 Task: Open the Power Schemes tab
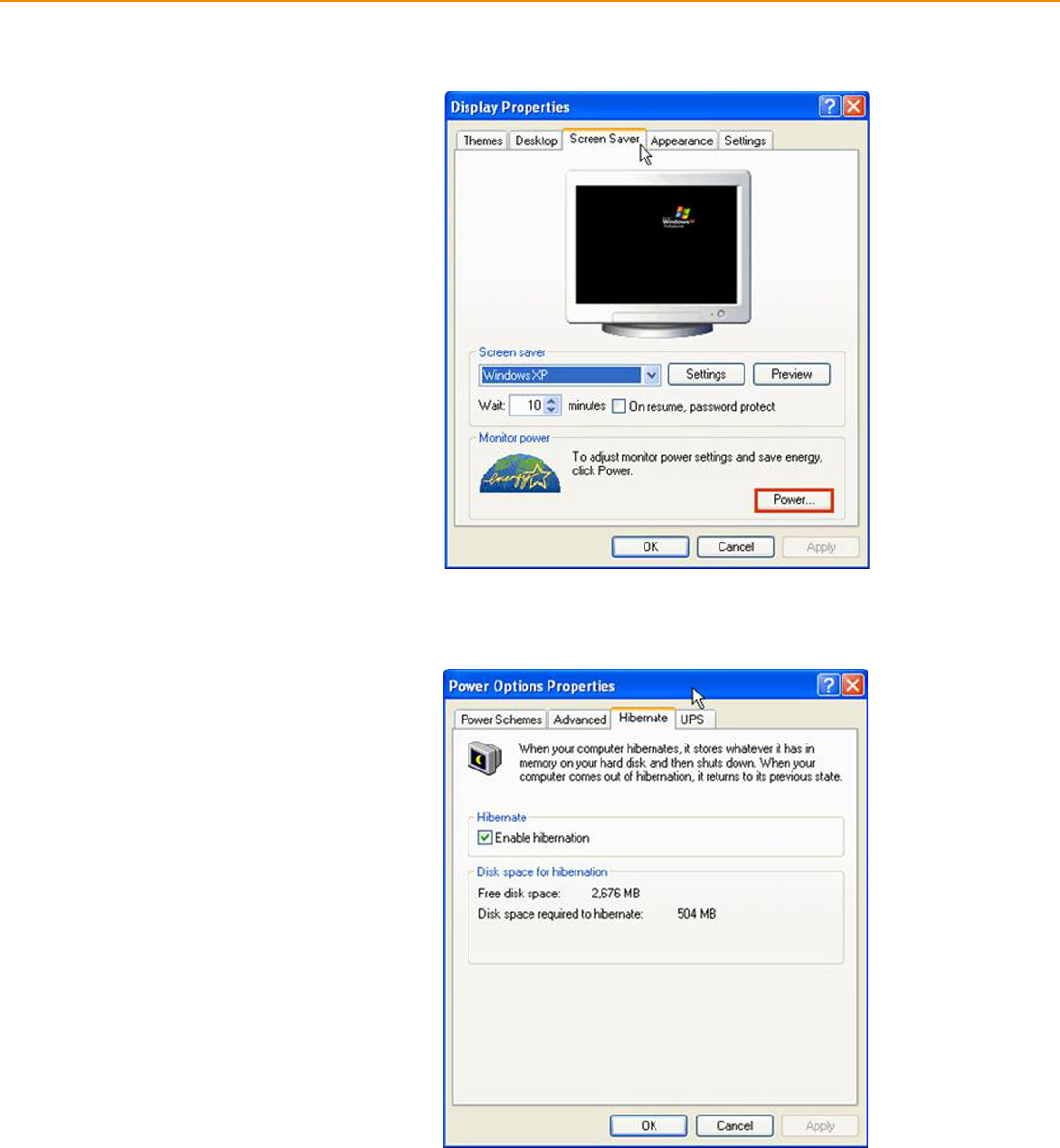[x=501, y=719]
